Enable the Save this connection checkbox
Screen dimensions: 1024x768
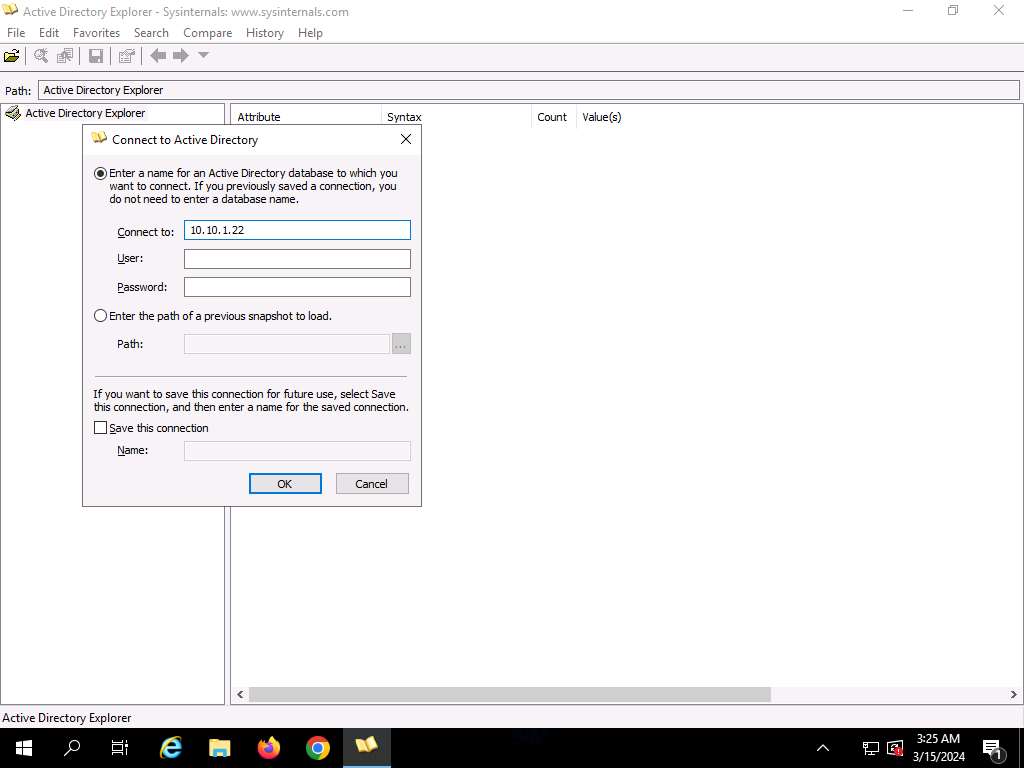pos(100,428)
